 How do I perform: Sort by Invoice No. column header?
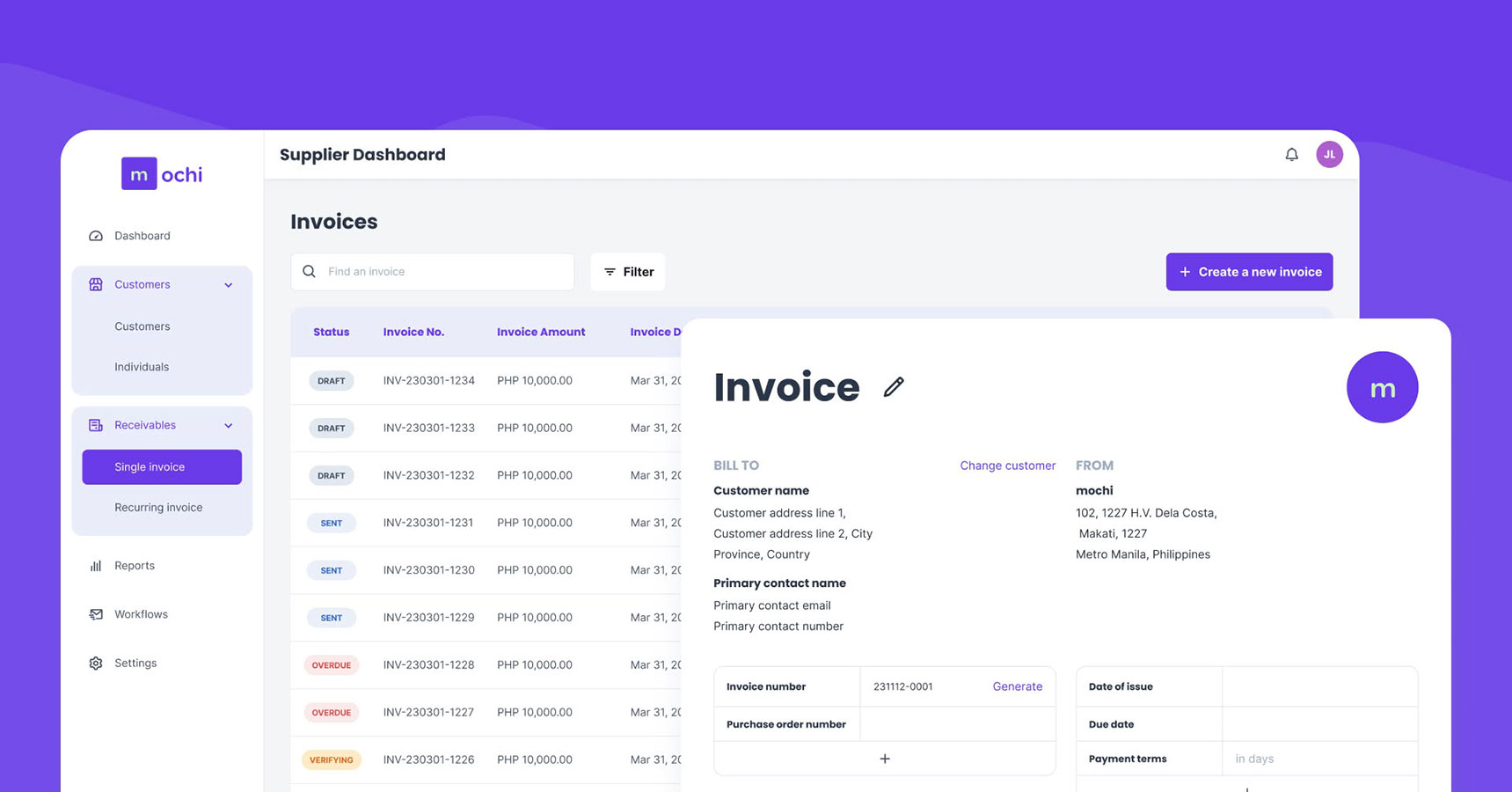(x=413, y=332)
